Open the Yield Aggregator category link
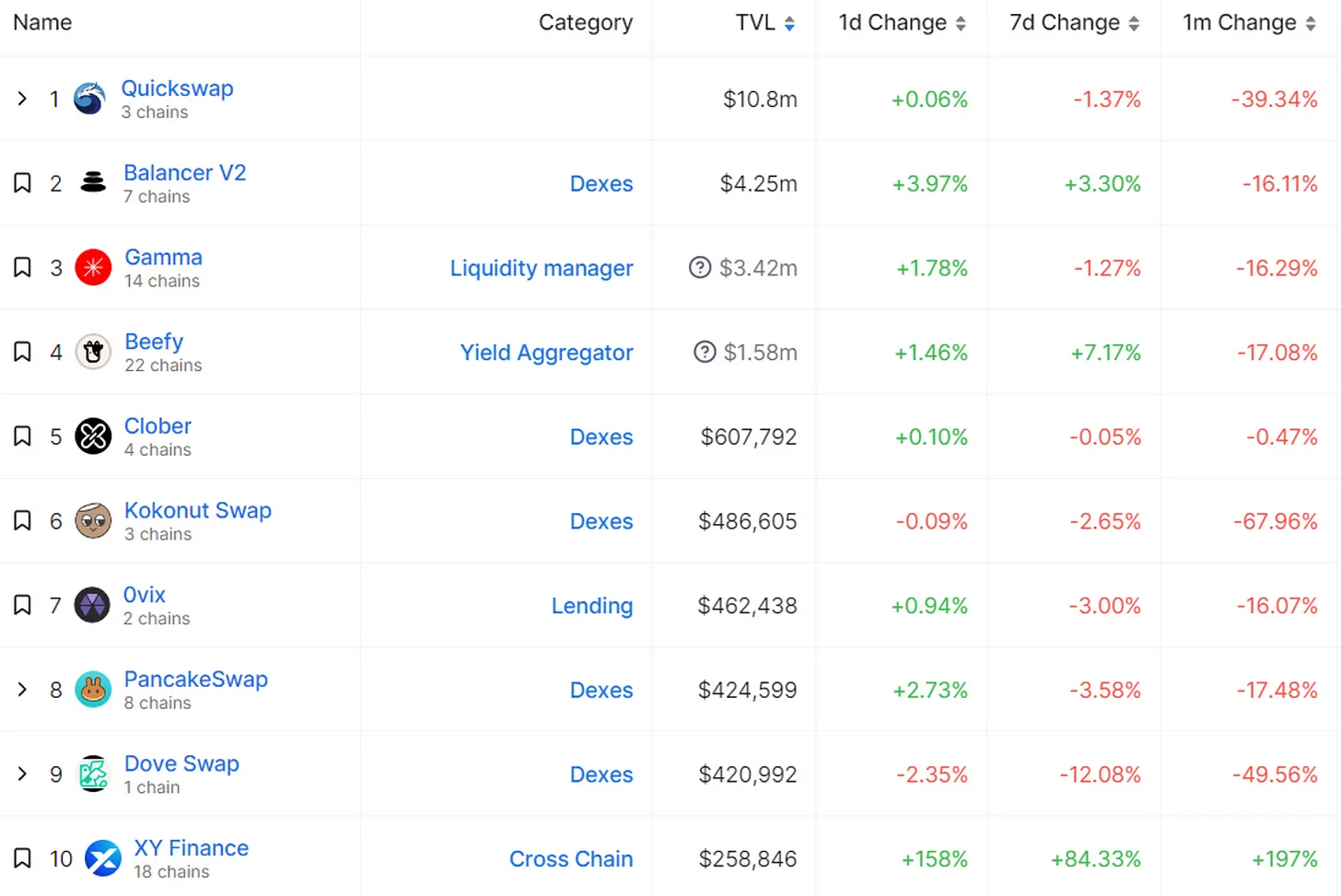1341x896 pixels. (x=546, y=353)
